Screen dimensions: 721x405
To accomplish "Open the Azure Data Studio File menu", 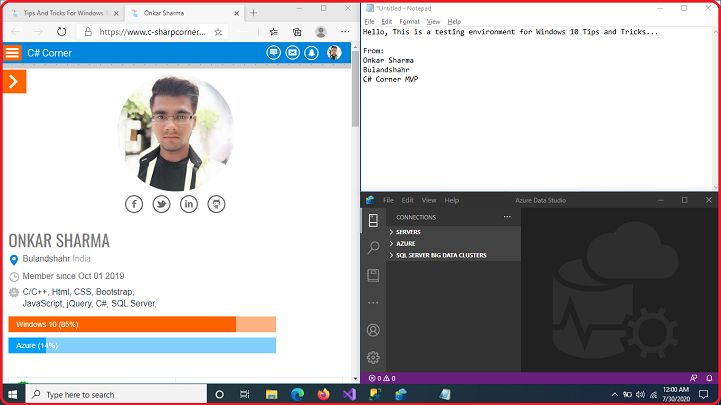I will pos(388,200).
